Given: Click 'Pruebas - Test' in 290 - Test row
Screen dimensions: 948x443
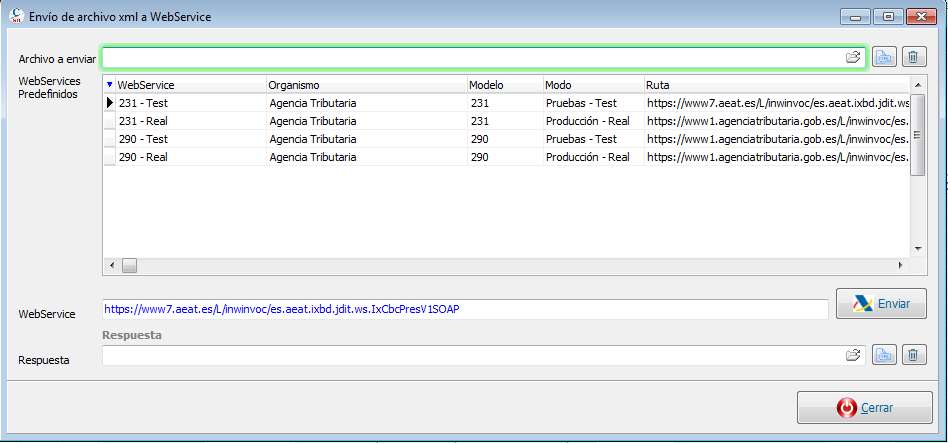Looking at the screenshot, I should (x=581, y=139).
